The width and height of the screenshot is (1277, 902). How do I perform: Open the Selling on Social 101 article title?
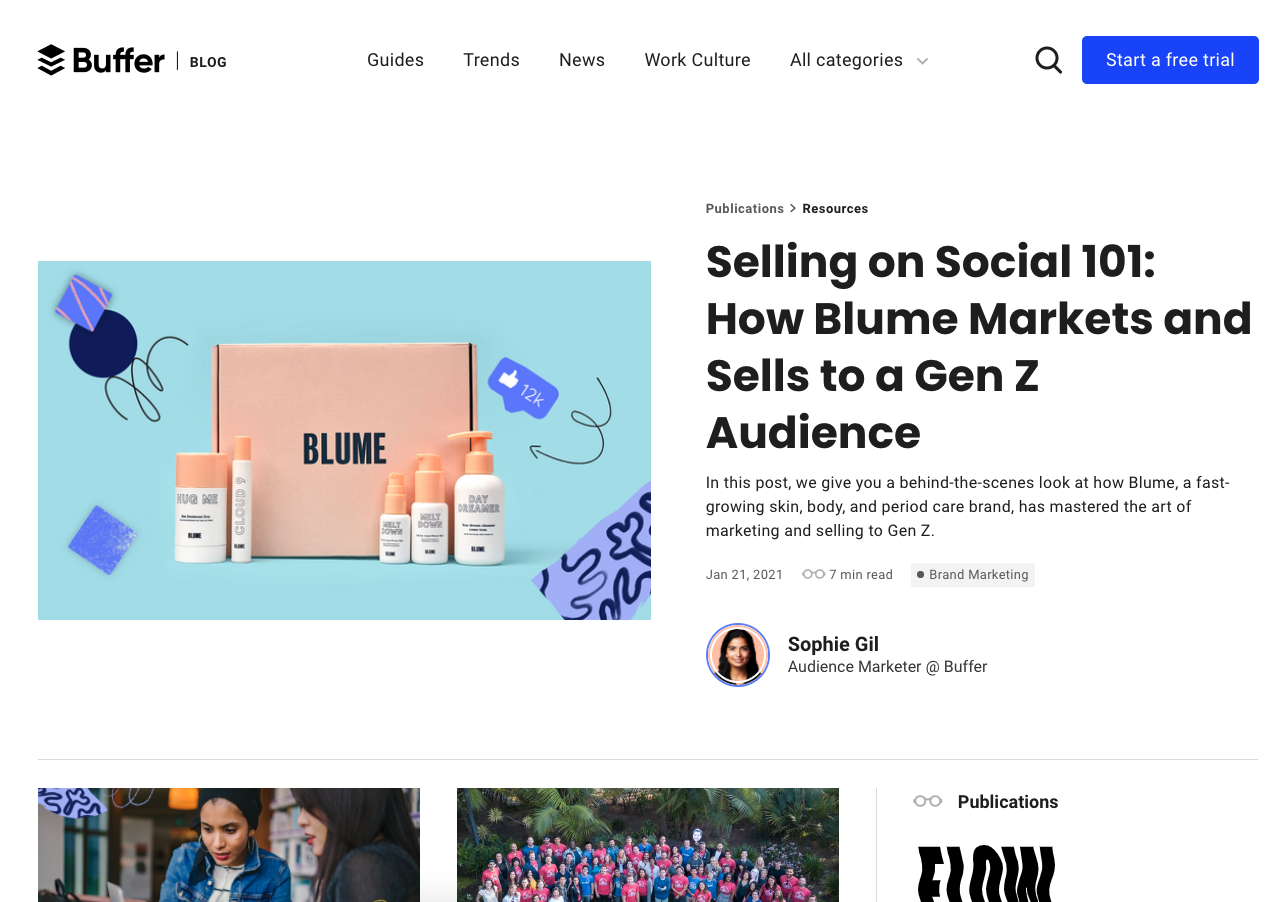coord(979,347)
